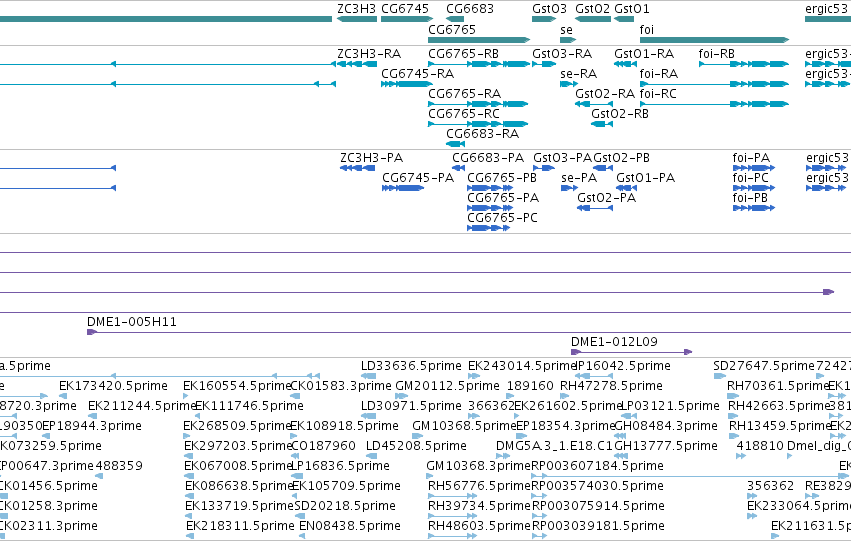Screen dimensions: 851x541
Task: Select EST EN08438.5prime
Action: 350,526
